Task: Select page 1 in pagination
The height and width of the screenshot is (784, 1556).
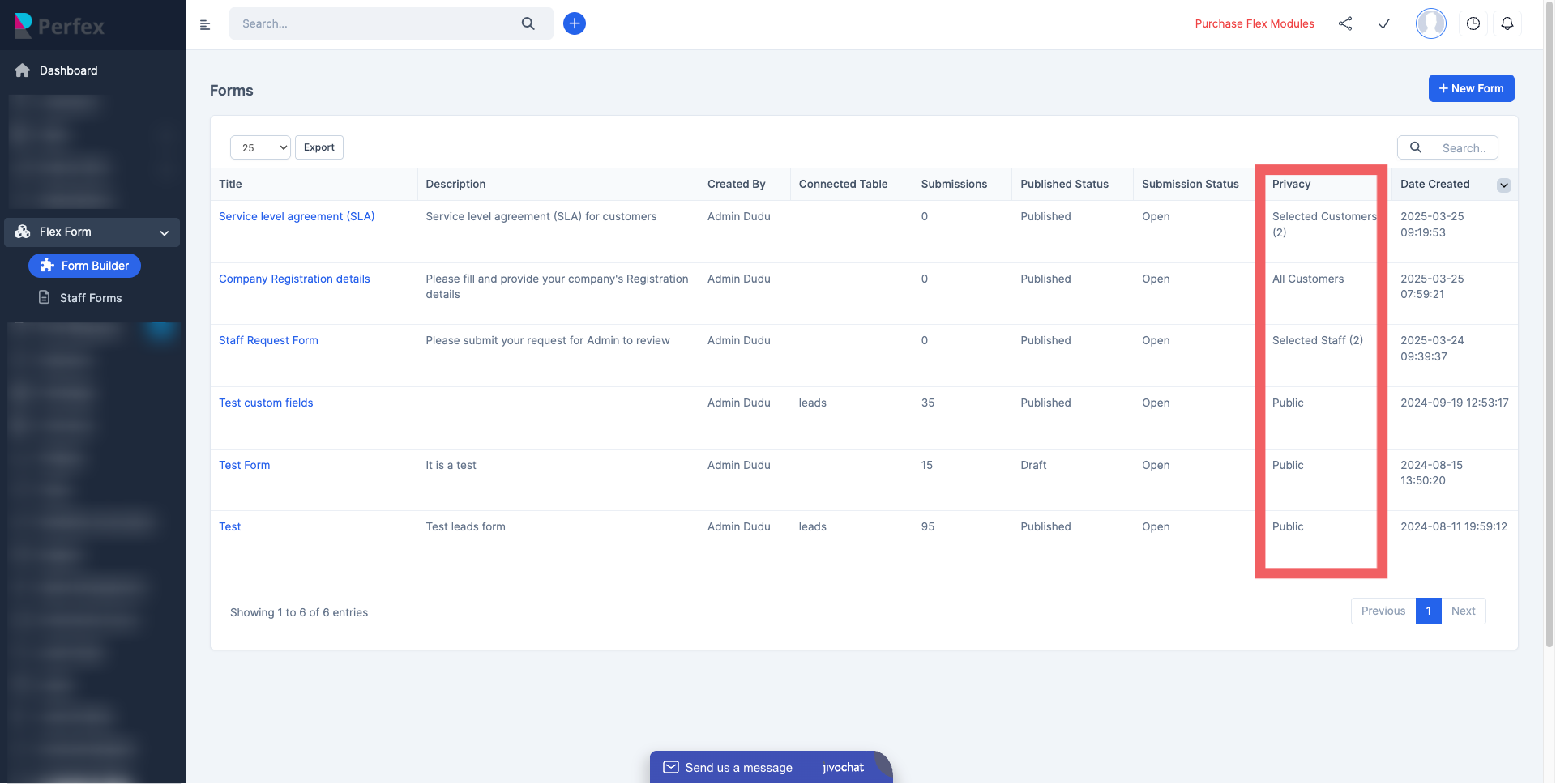Action: click(x=1429, y=611)
